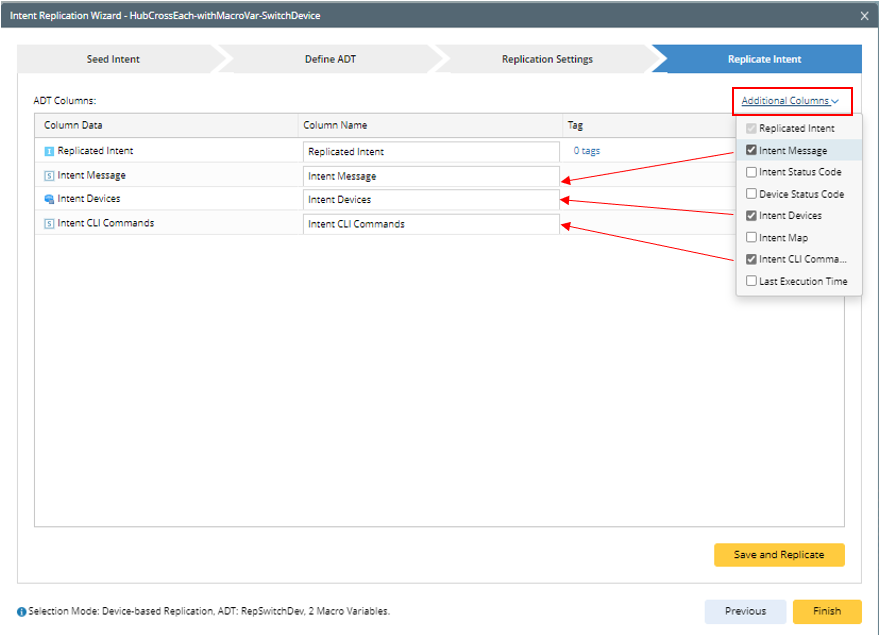Click the Intent Message column type icon
The width and height of the screenshot is (879, 635).
pyautogui.click(x=49, y=175)
